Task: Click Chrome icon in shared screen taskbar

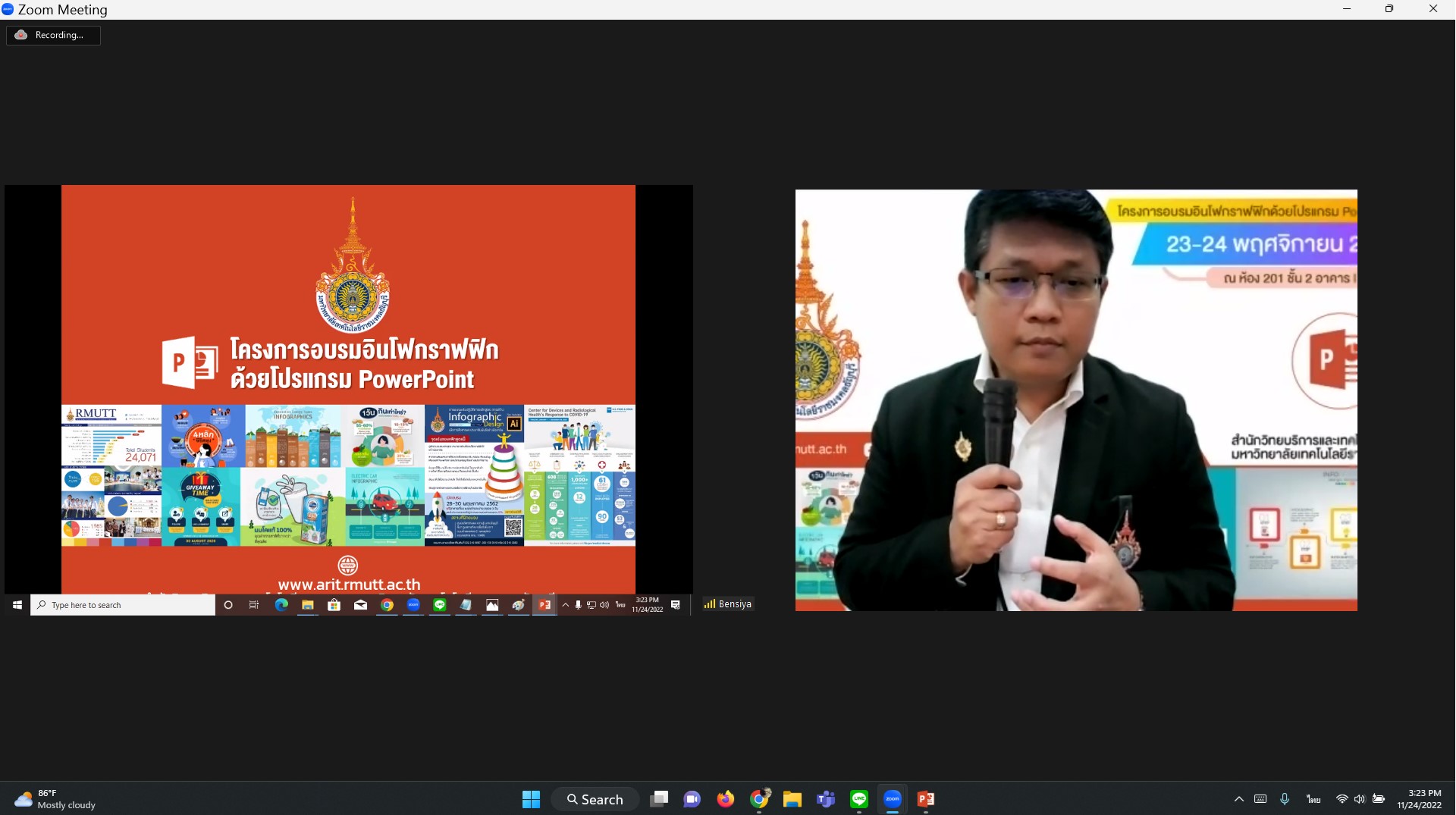Action: point(387,605)
